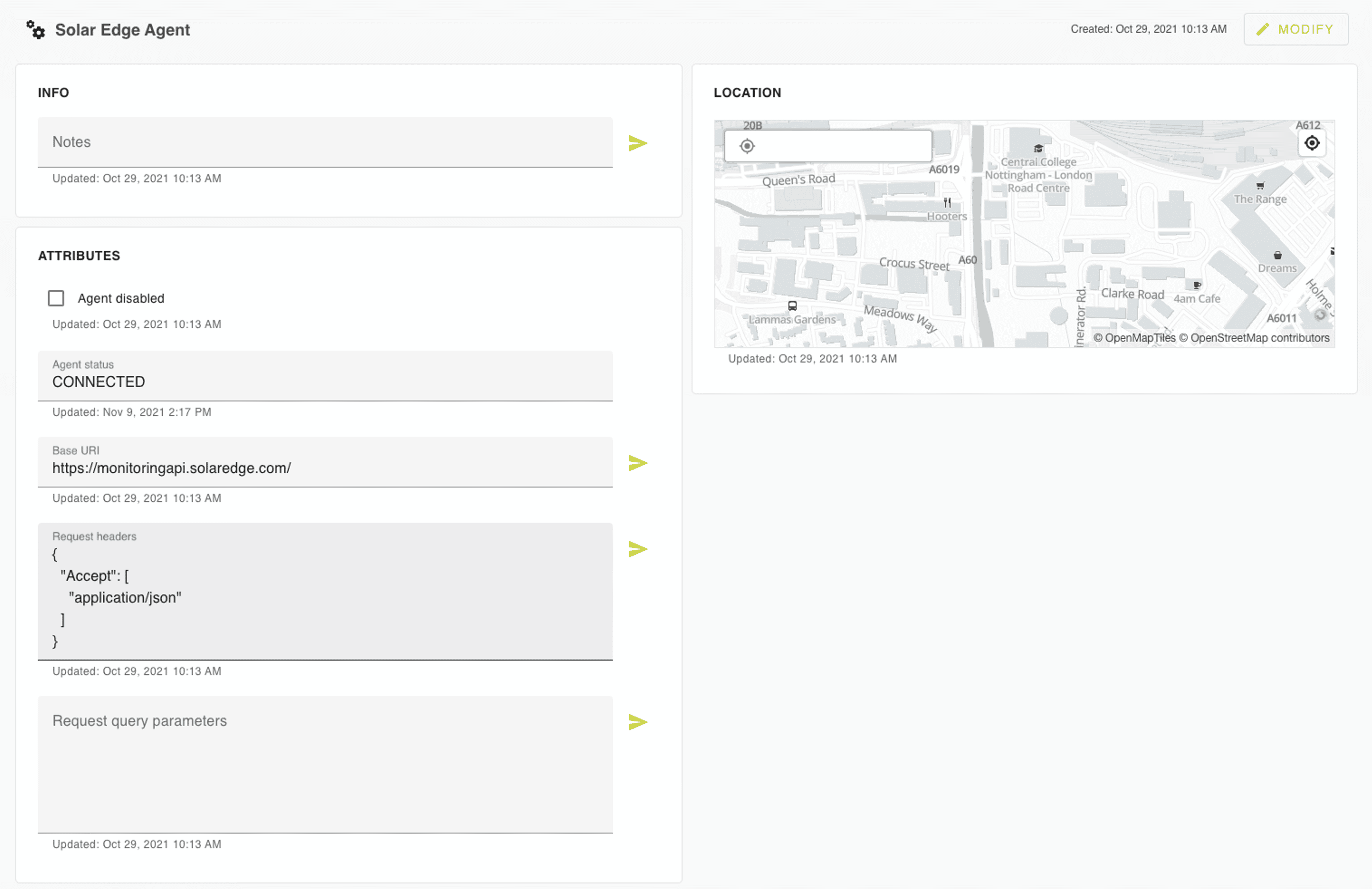1372x889 pixels.
Task: Select the CONNECTED agent status field
Action: [325, 377]
